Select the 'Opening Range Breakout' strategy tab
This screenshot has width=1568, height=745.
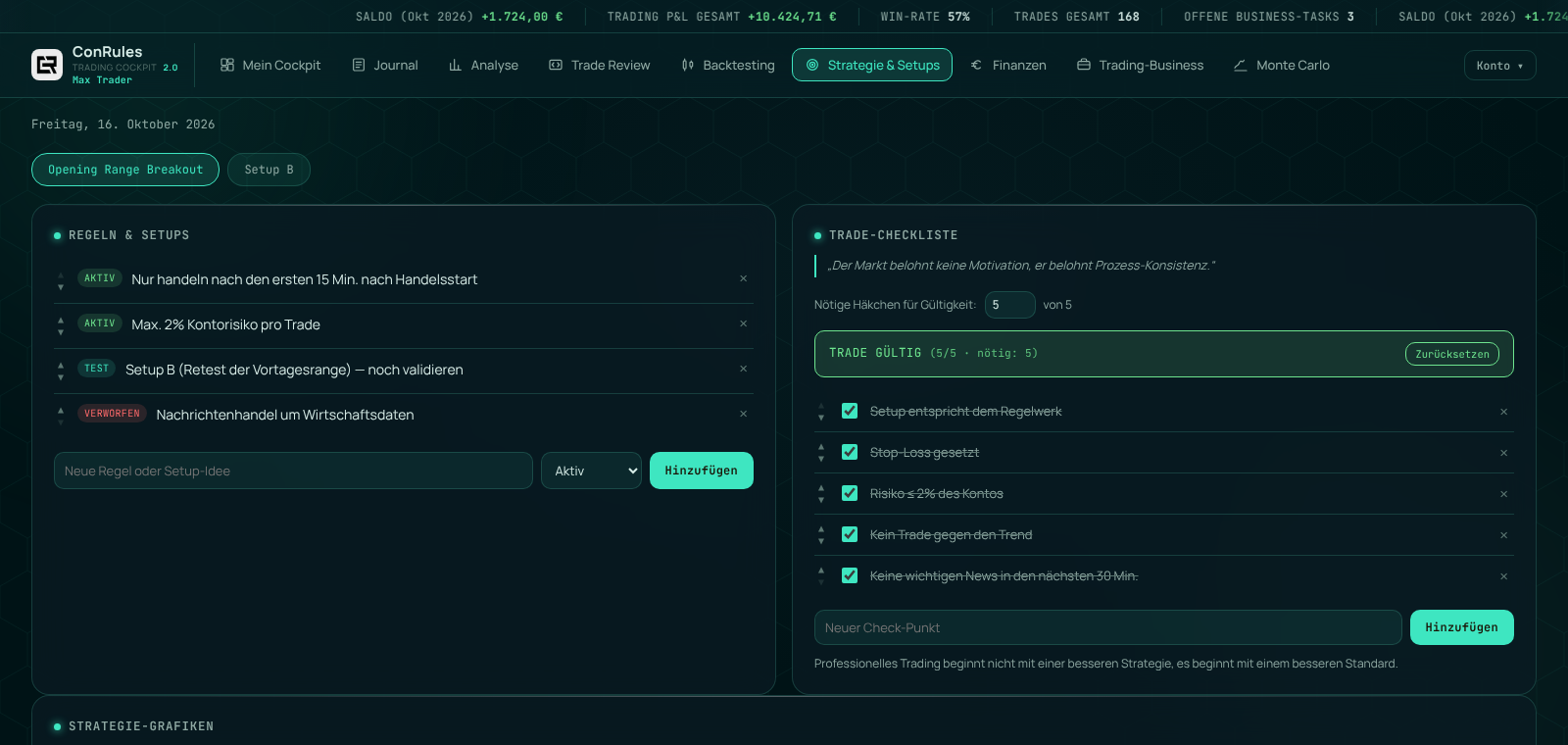125,170
